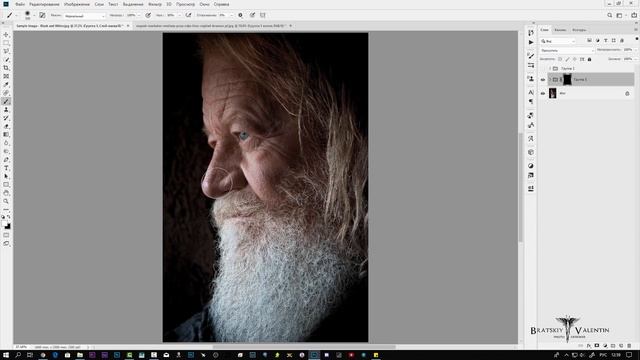This screenshot has width=640, height=360.
Task: Click the foreground color swatch
Action: pyautogui.click(x=5, y=224)
